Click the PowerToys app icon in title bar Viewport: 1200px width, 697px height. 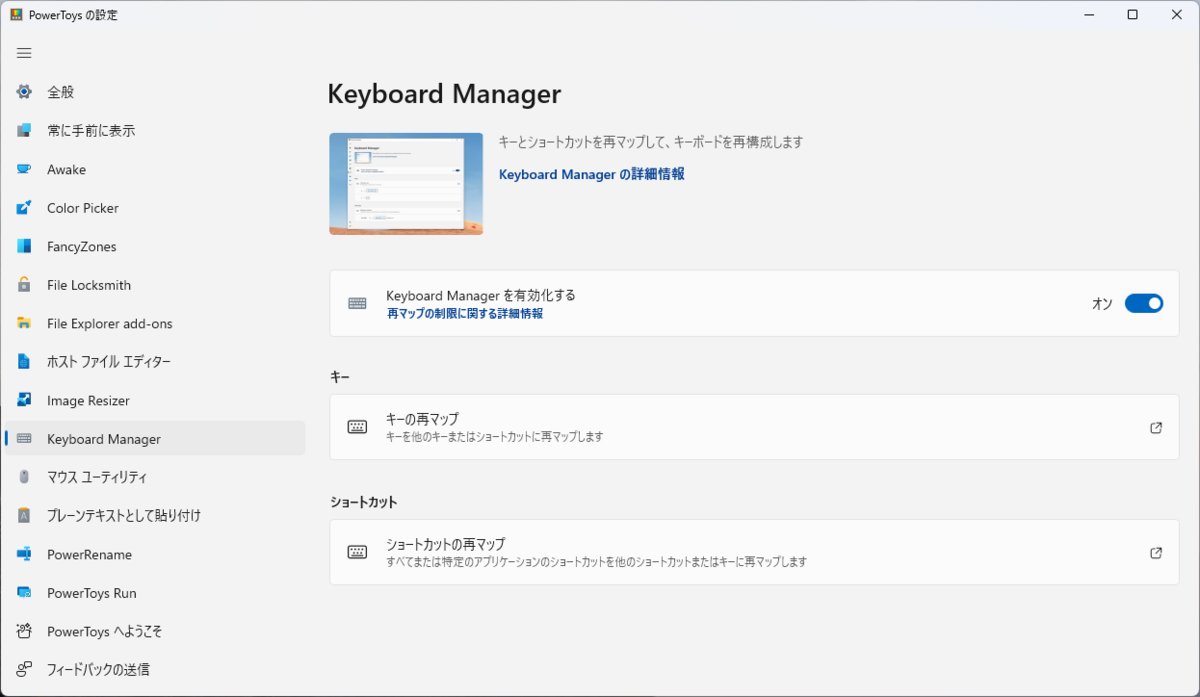click(17, 15)
